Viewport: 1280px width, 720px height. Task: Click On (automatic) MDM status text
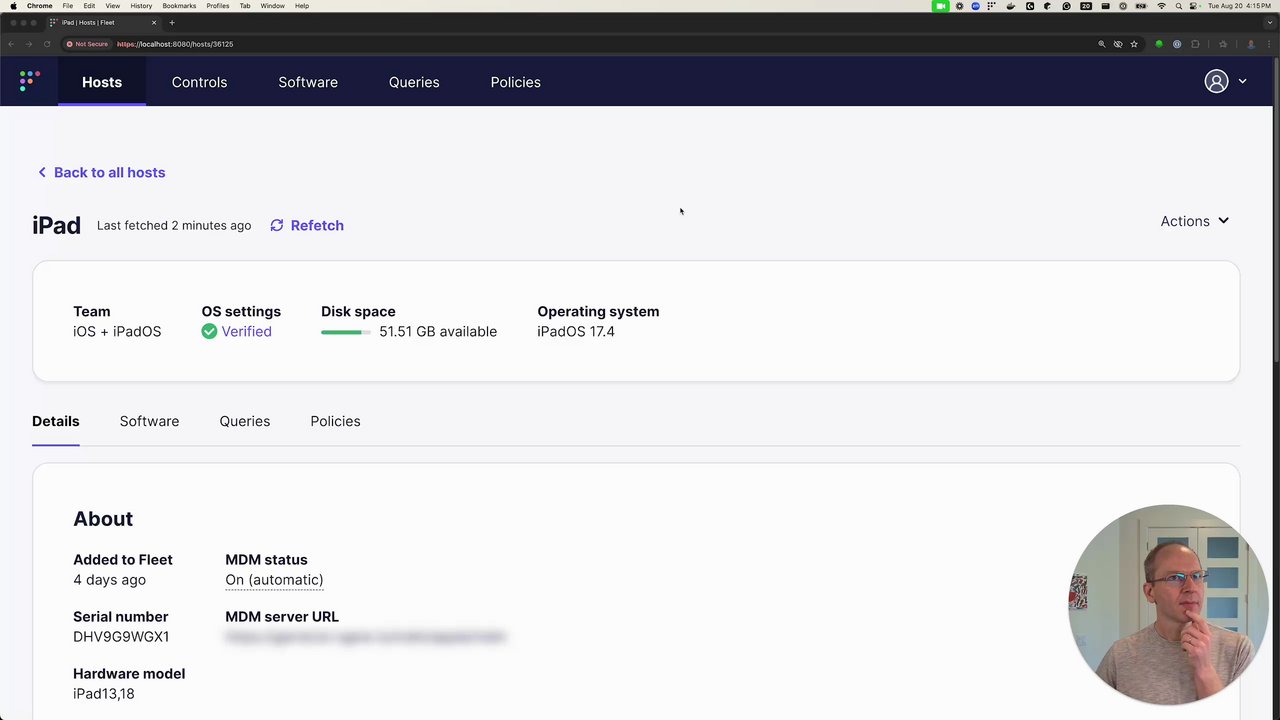point(274,580)
